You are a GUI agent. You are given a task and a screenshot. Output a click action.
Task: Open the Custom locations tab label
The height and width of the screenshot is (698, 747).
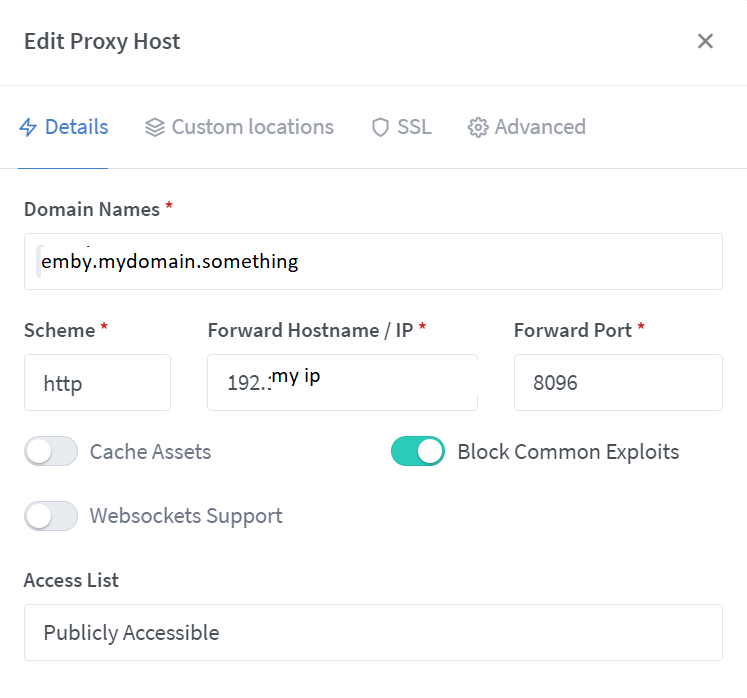tap(252, 128)
